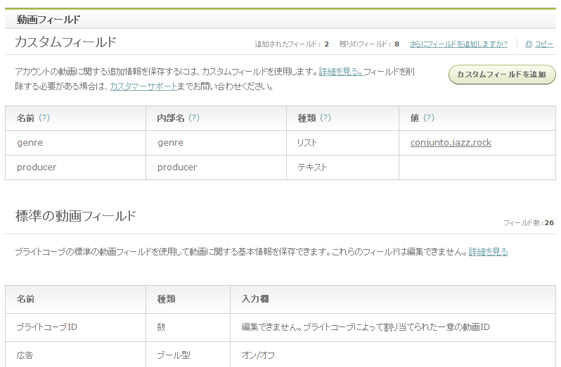Open the 名前 (?) help tooltip
The width and height of the screenshot is (561, 367).
click(44, 118)
